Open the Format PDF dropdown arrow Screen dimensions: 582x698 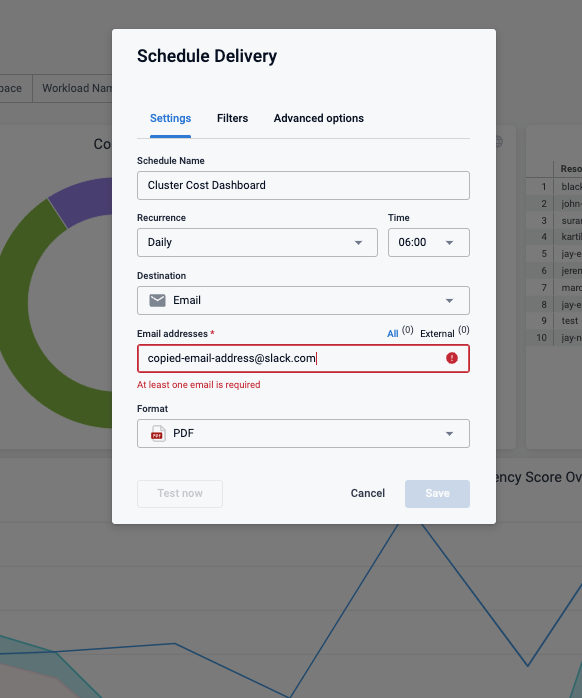(x=449, y=434)
